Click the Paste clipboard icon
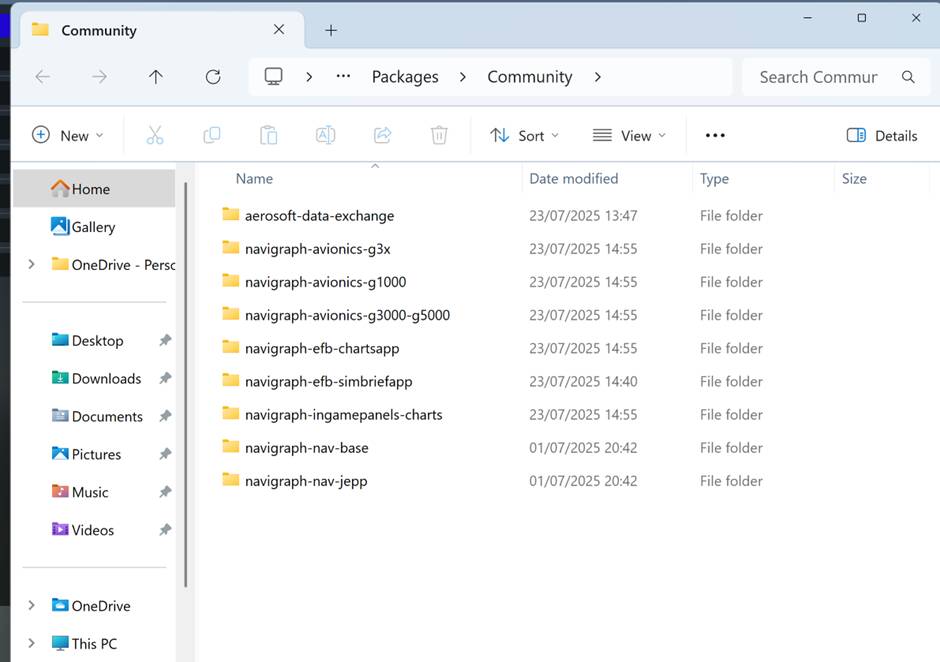This screenshot has width=940, height=662. pos(269,136)
